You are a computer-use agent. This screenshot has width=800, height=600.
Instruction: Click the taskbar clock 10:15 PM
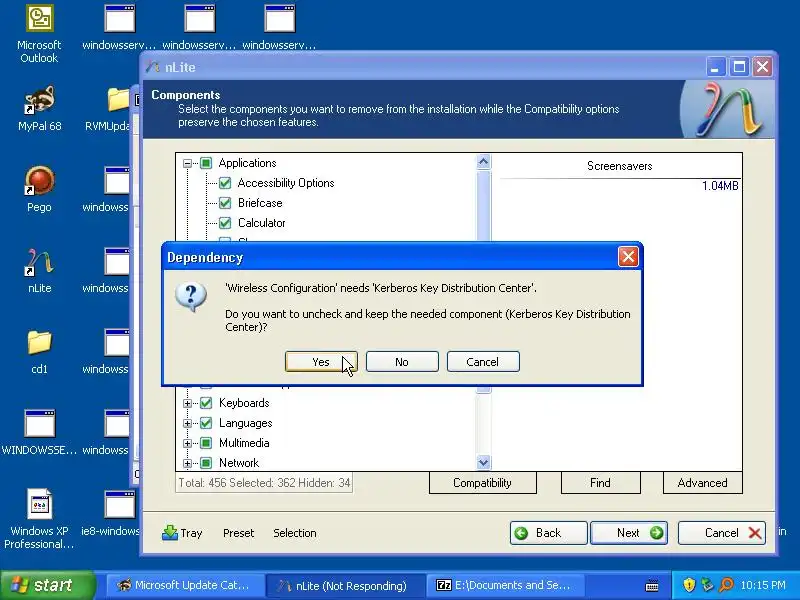coord(763,585)
